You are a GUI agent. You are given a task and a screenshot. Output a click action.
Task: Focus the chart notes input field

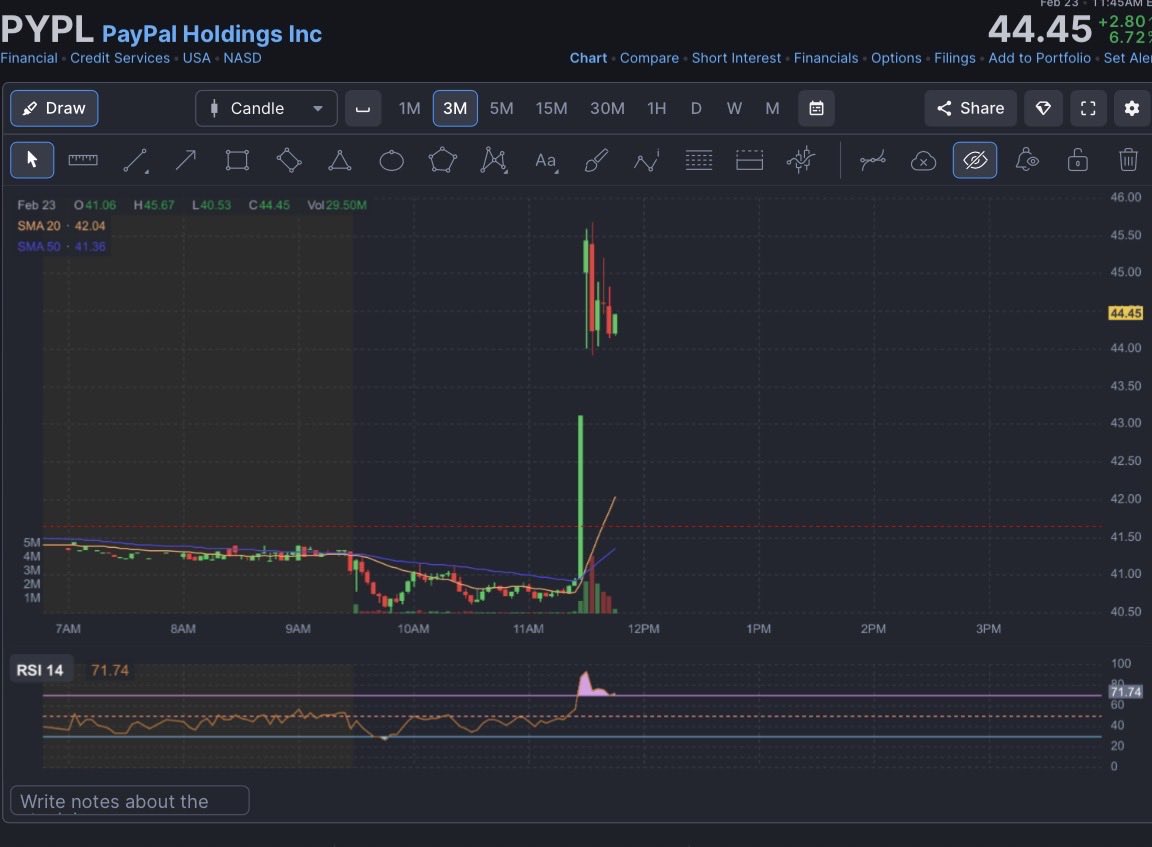click(130, 801)
